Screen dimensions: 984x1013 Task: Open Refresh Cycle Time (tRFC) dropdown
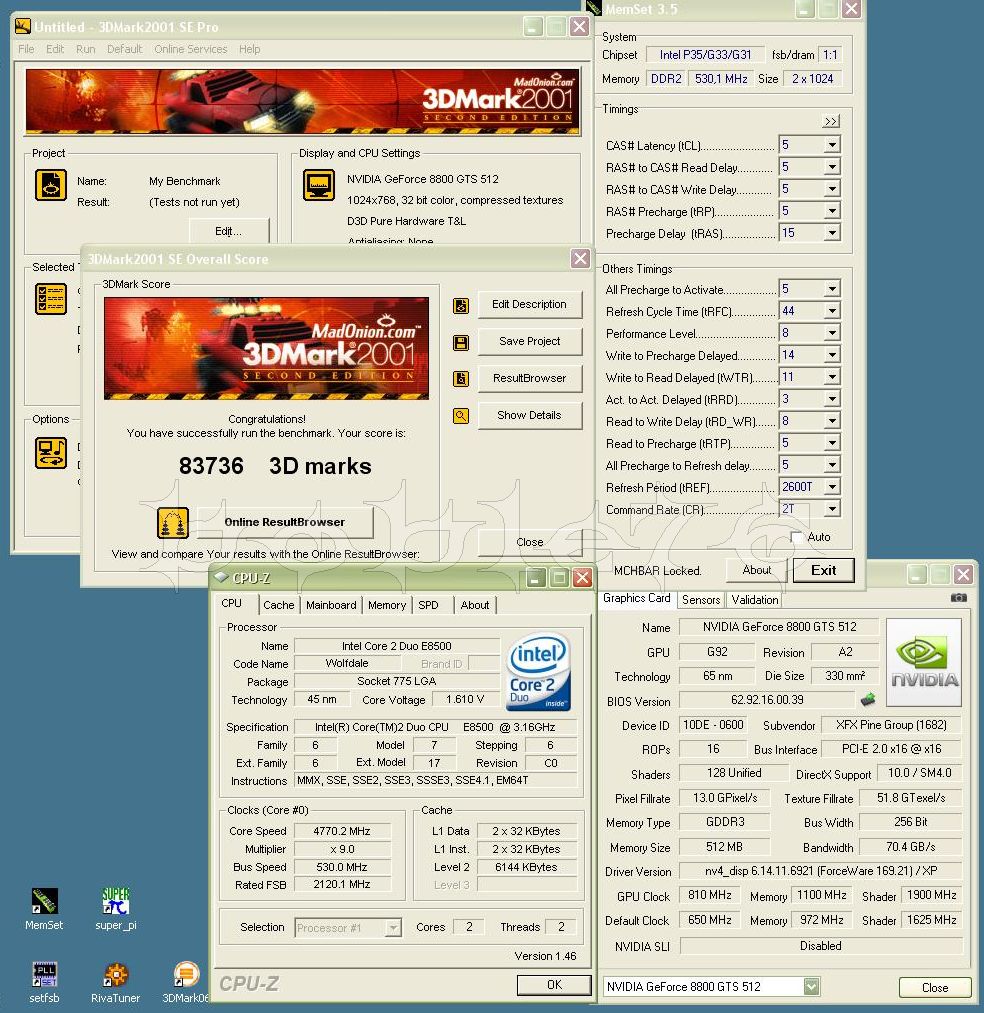[x=832, y=311]
